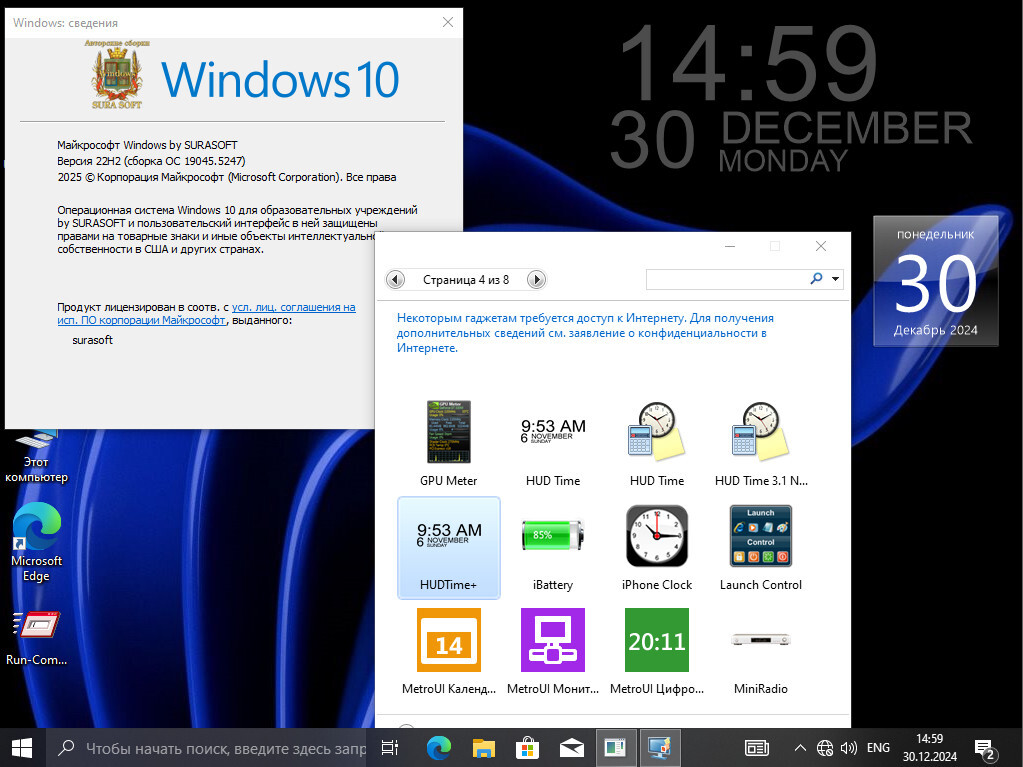Select the MetroUI Monitor gadget
The width and height of the screenshot is (1023, 767).
pyautogui.click(x=553, y=652)
